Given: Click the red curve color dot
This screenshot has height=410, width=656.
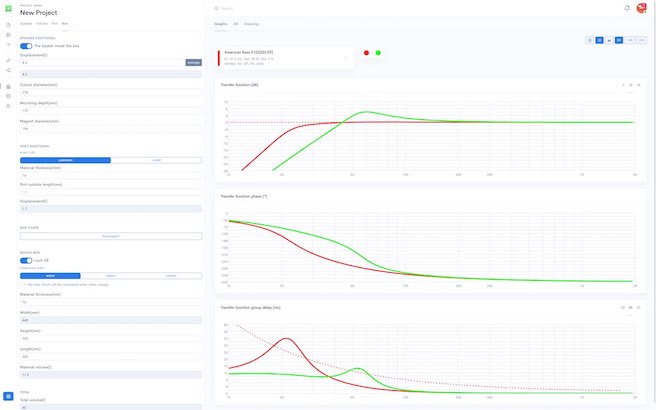Looking at the screenshot, I should click(366, 53).
